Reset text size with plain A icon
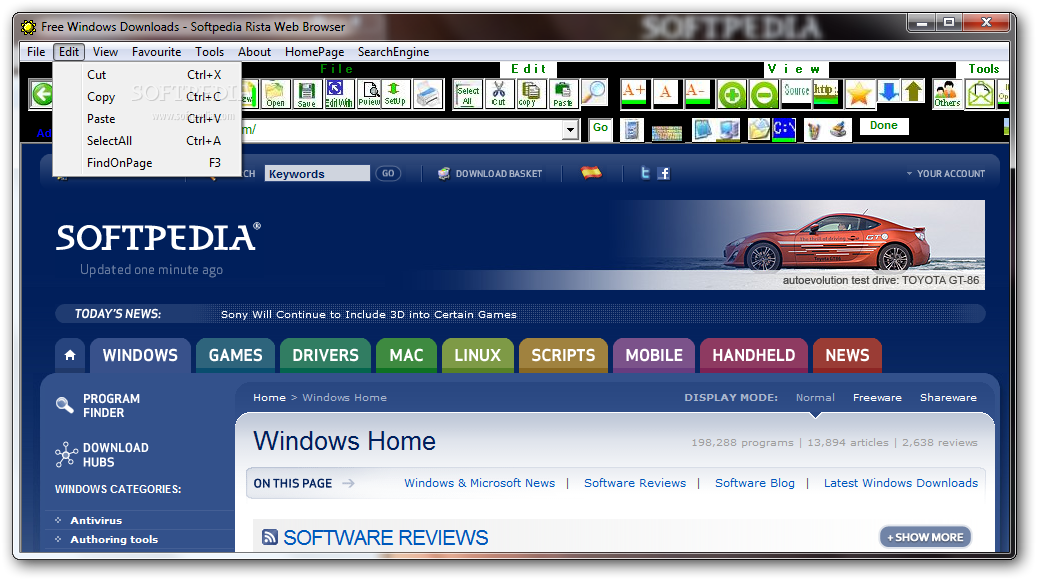1037x580 pixels. (666, 93)
